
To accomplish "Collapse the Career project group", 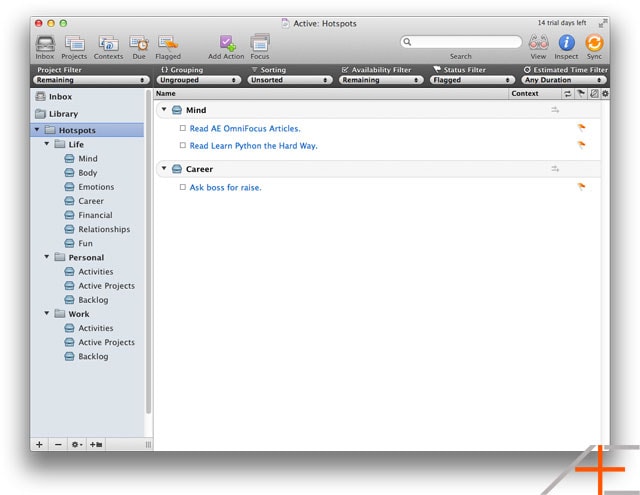I will [164, 168].
